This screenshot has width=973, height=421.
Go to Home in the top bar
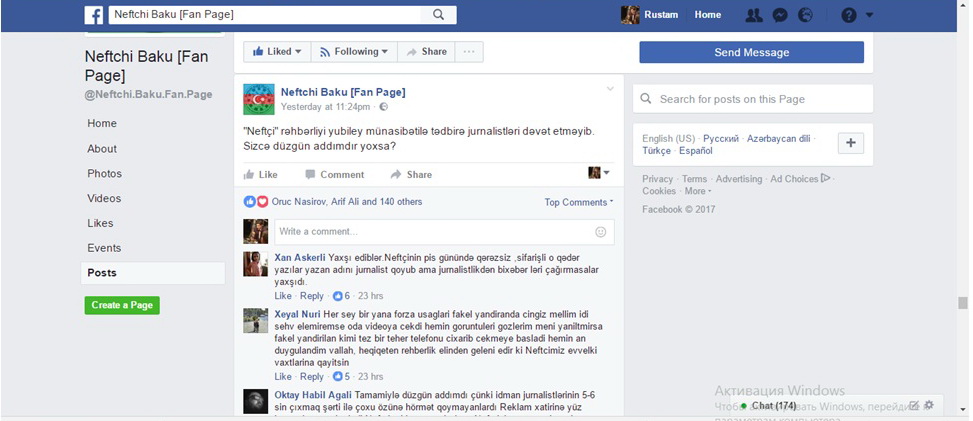point(707,15)
